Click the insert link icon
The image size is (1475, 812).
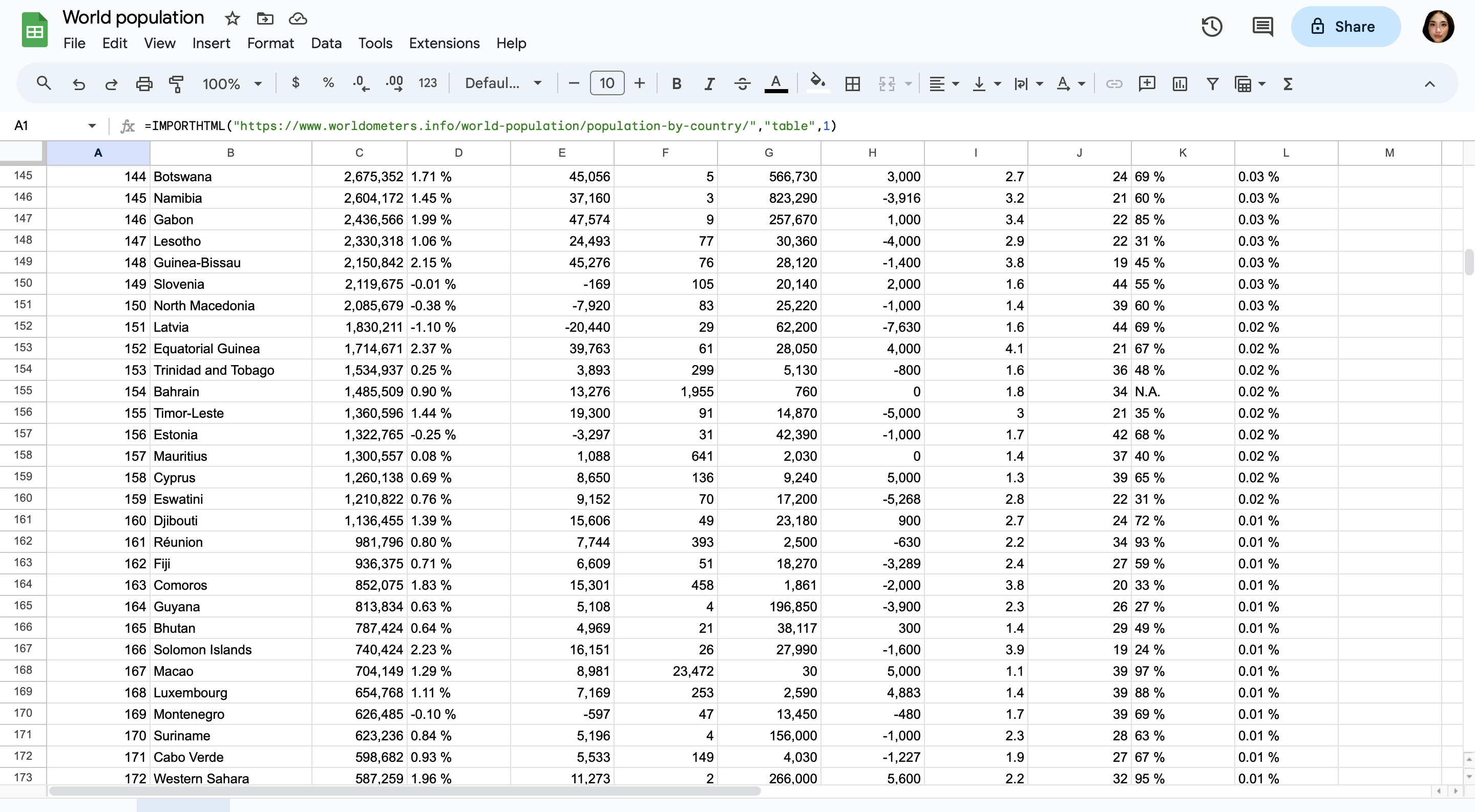pyautogui.click(x=1114, y=83)
